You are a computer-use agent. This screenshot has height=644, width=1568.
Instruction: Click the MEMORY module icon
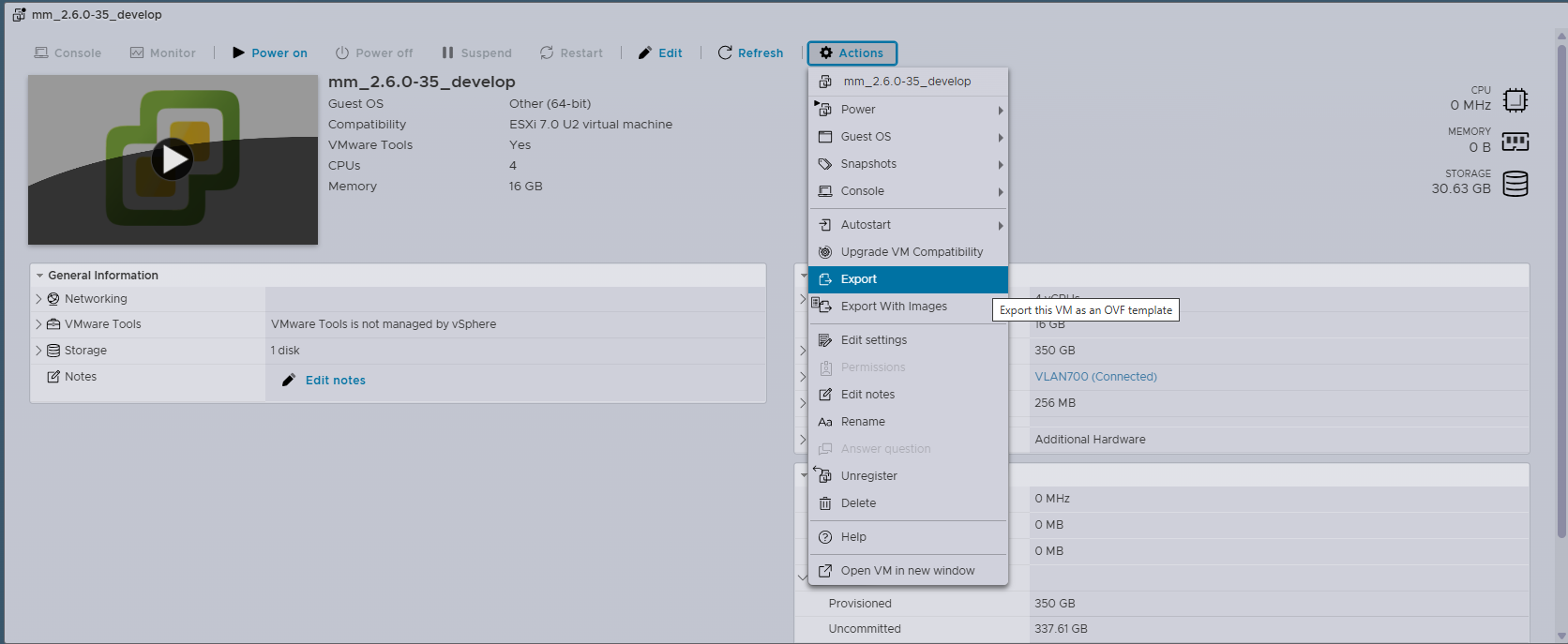point(1515,142)
